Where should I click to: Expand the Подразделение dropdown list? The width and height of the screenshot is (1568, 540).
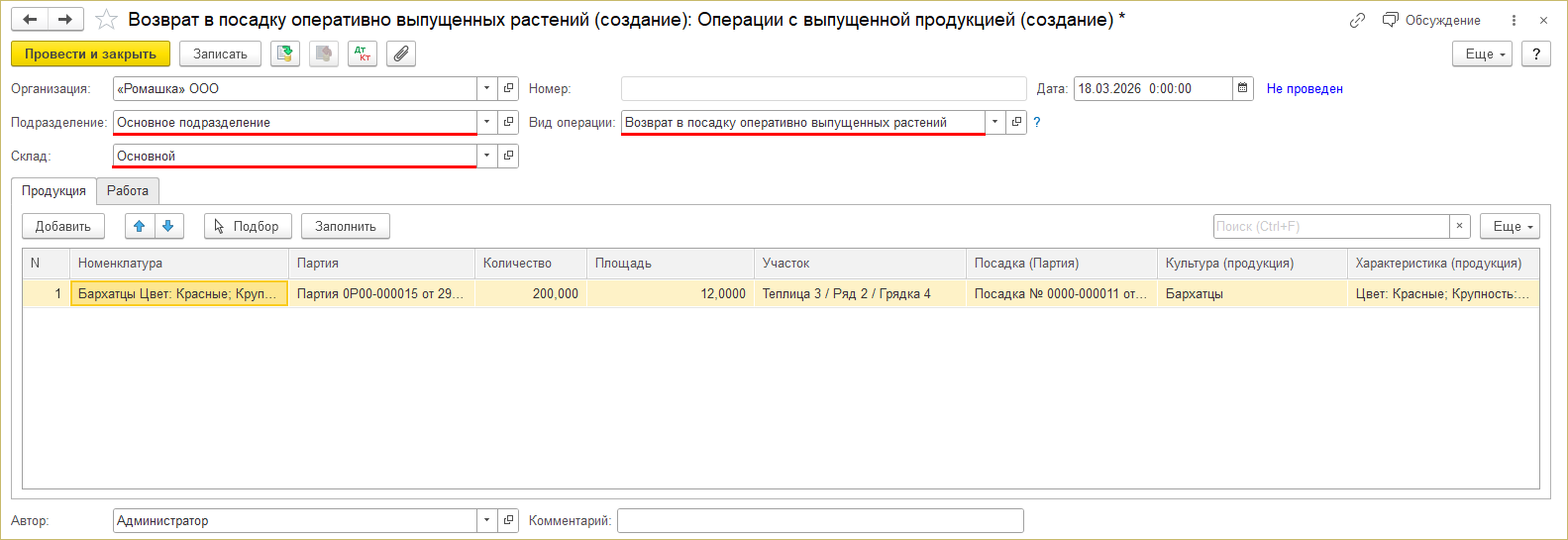pyautogui.click(x=486, y=122)
